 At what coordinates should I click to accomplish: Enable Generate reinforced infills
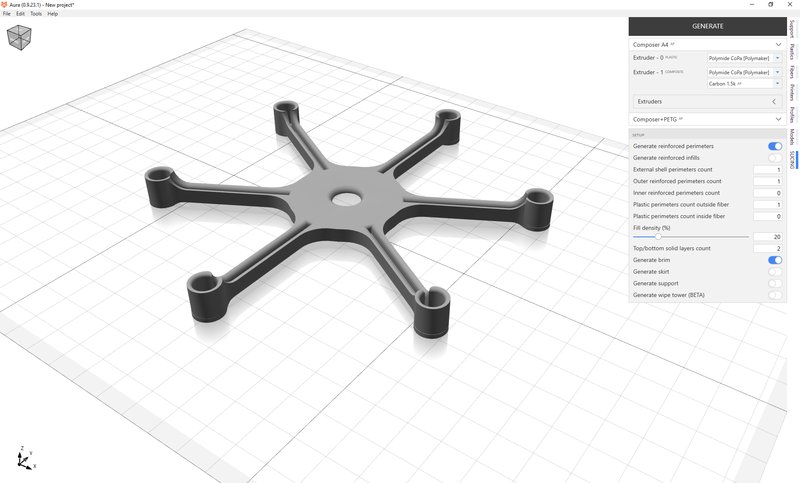[774, 158]
